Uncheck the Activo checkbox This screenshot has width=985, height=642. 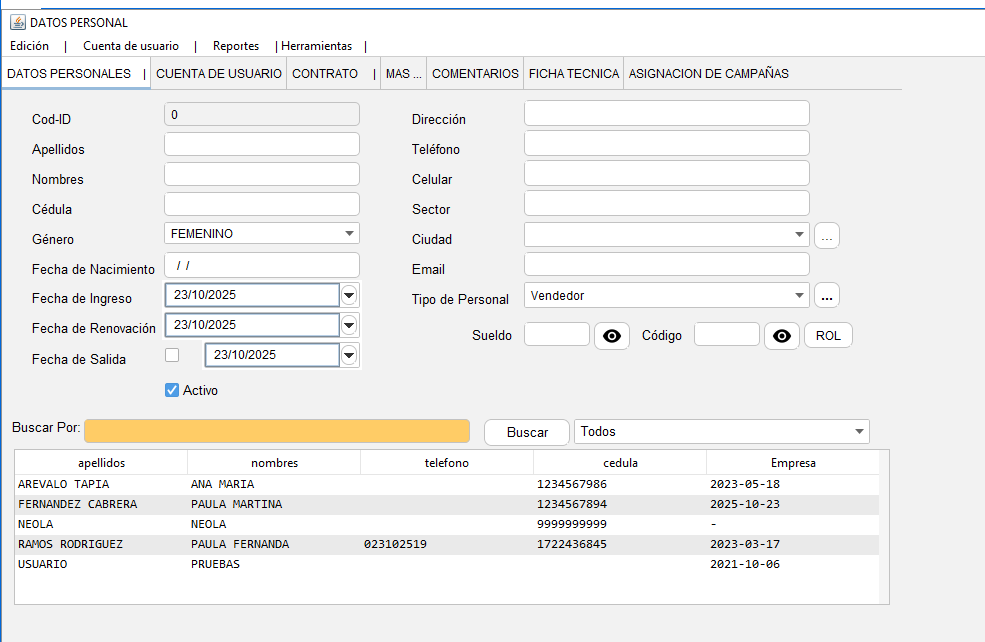coord(172,390)
